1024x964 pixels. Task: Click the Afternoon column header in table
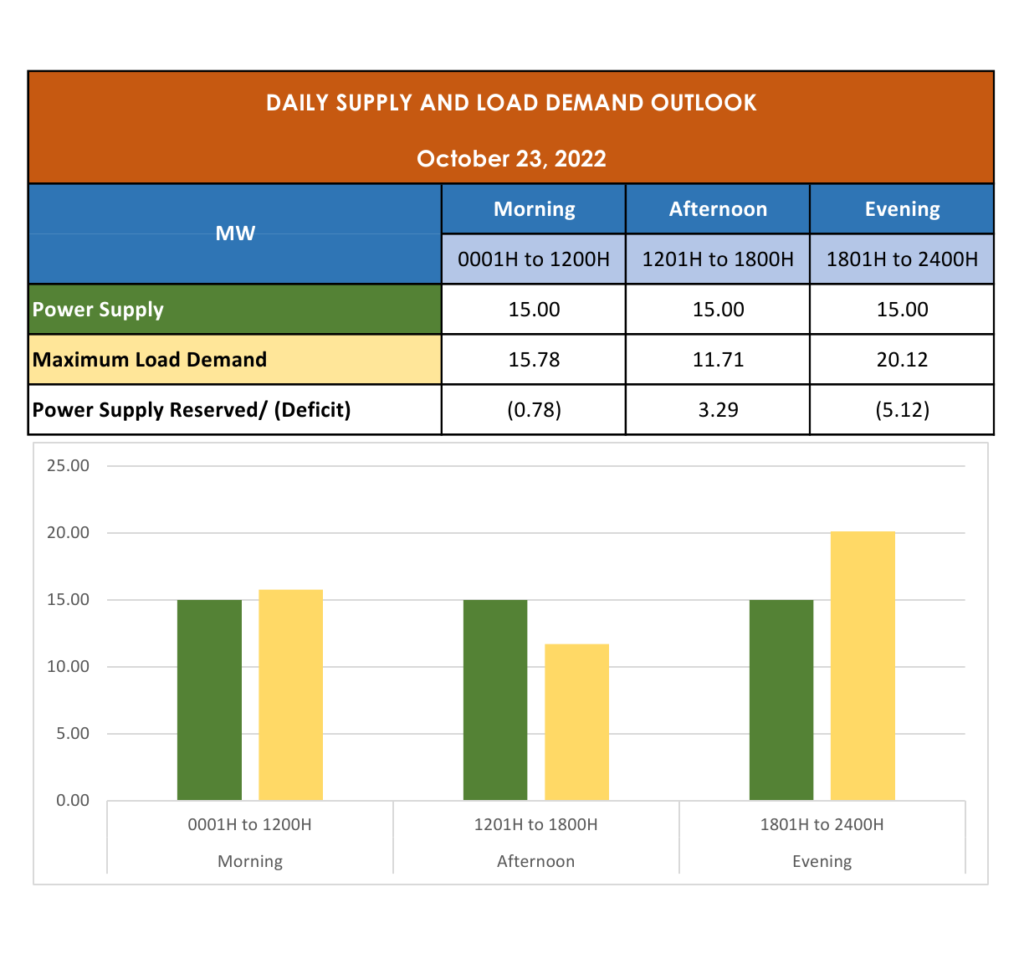[718, 209]
